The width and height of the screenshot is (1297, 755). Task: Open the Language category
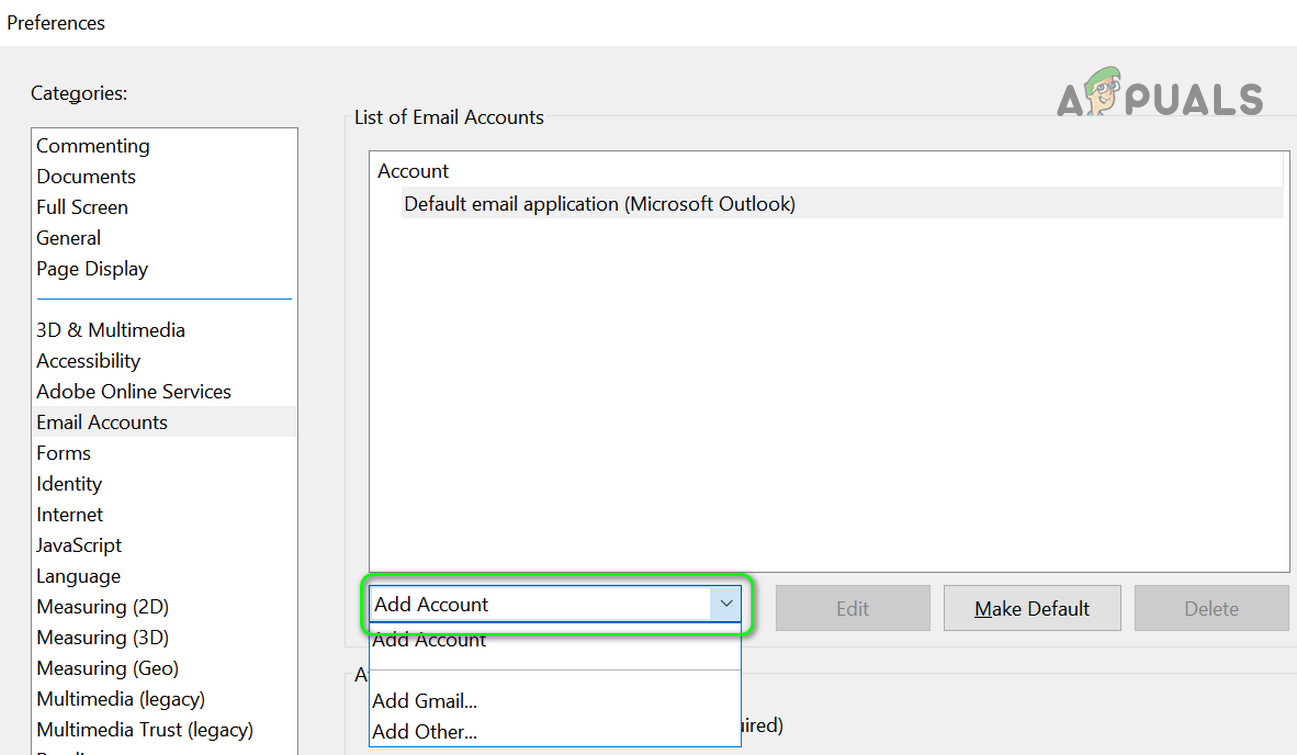pos(78,577)
